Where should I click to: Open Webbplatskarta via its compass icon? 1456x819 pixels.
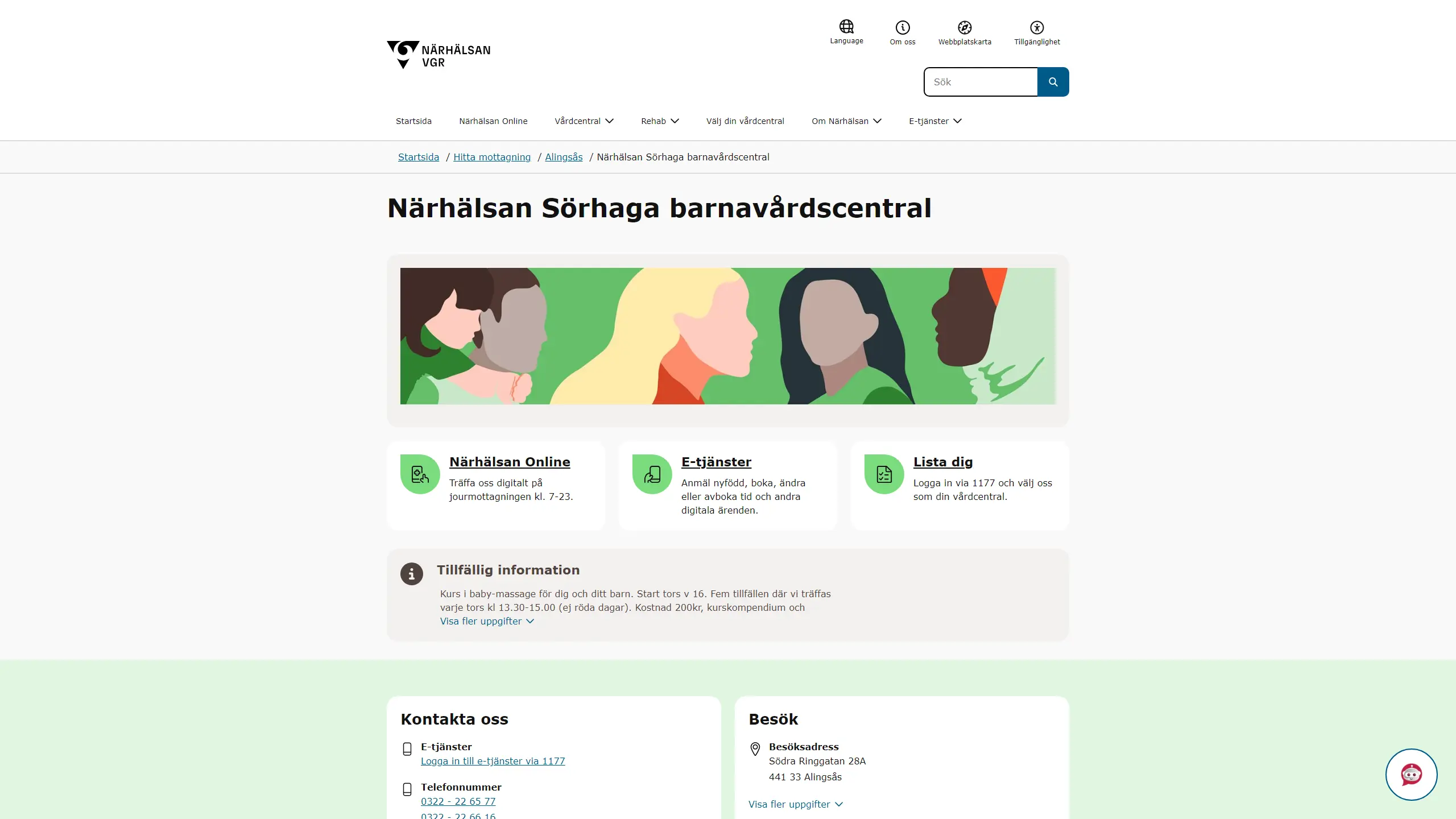tap(965, 27)
